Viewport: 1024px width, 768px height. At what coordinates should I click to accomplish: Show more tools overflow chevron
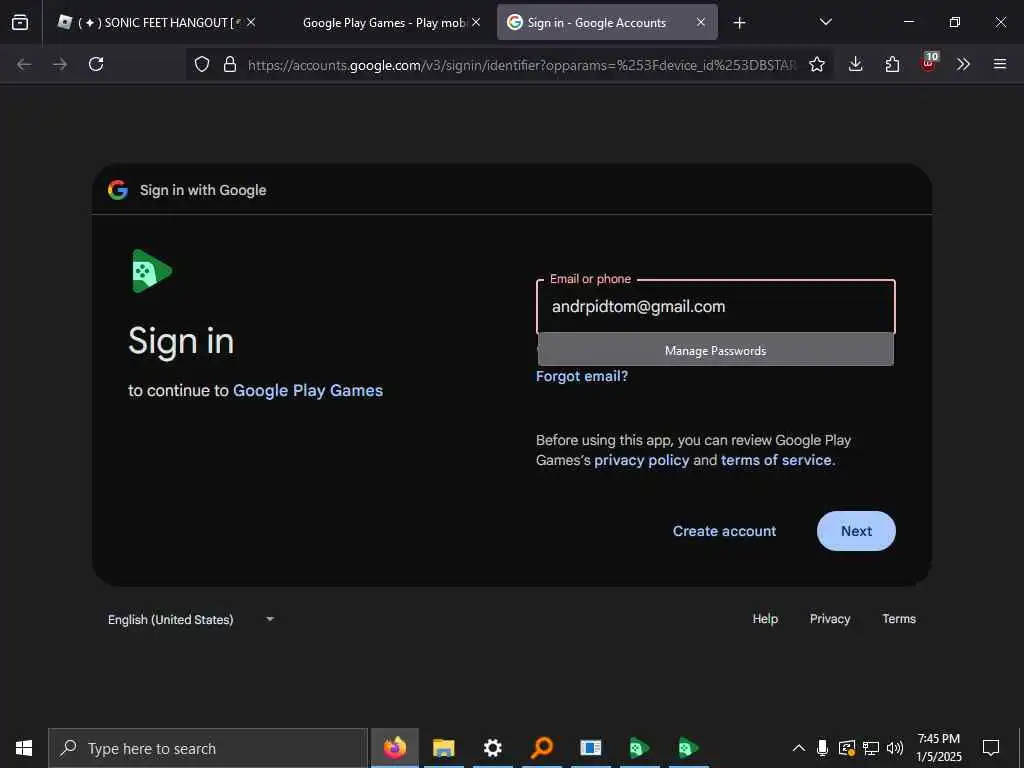(x=963, y=64)
